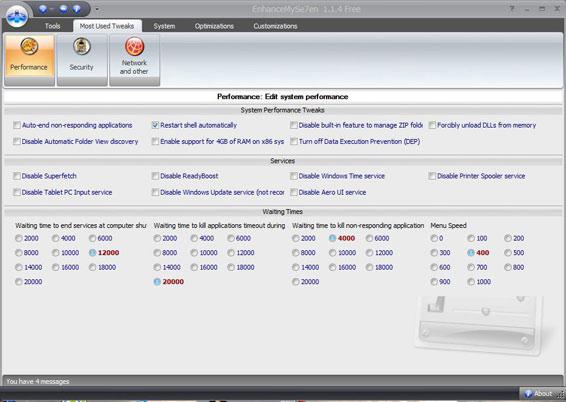This screenshot has width=566, height=402.
Task: Check Disable built-in feature to manage ZIP folders
Action: (x=294, y=125)
